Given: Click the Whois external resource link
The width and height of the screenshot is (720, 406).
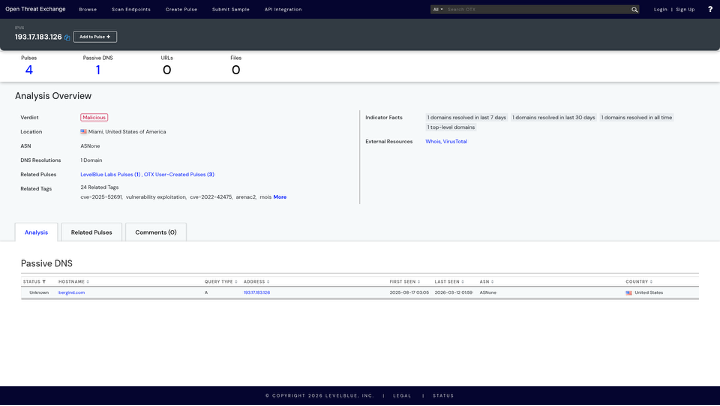Looking at the screenshot, I should 433,141.
